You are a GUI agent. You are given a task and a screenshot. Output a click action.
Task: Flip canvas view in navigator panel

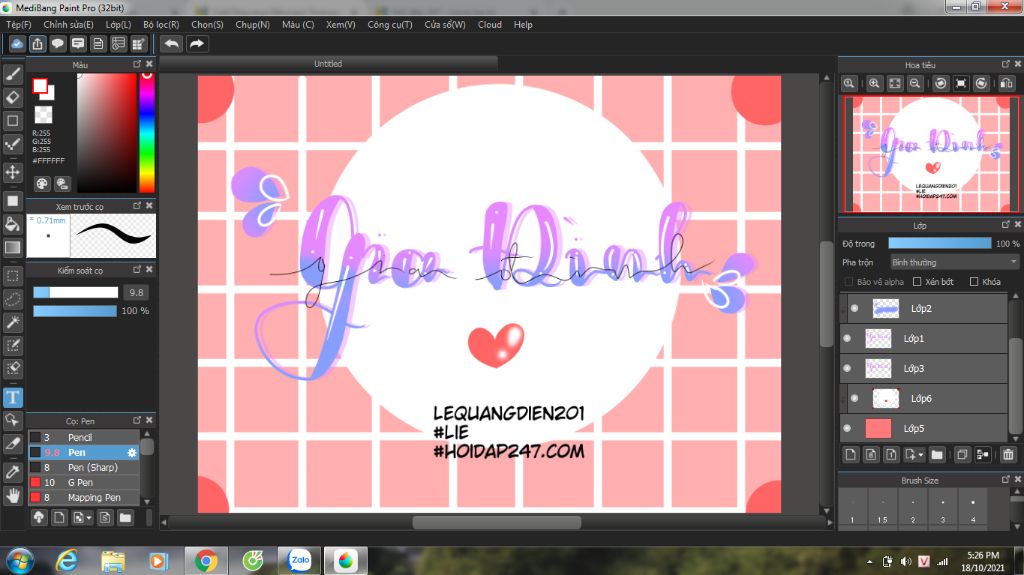1006,84
